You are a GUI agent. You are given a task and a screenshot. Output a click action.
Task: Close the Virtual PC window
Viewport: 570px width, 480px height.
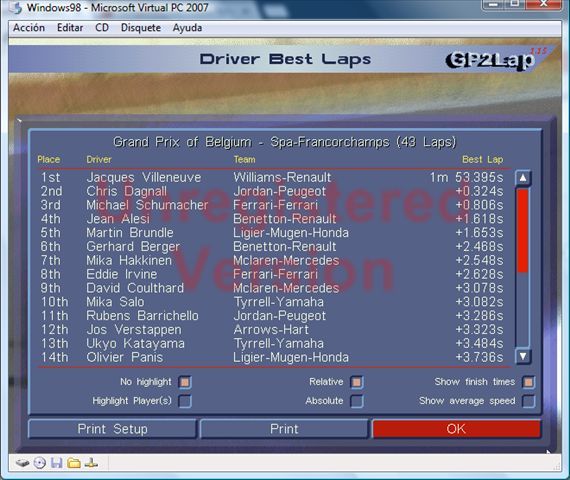(x=543, y=4)
